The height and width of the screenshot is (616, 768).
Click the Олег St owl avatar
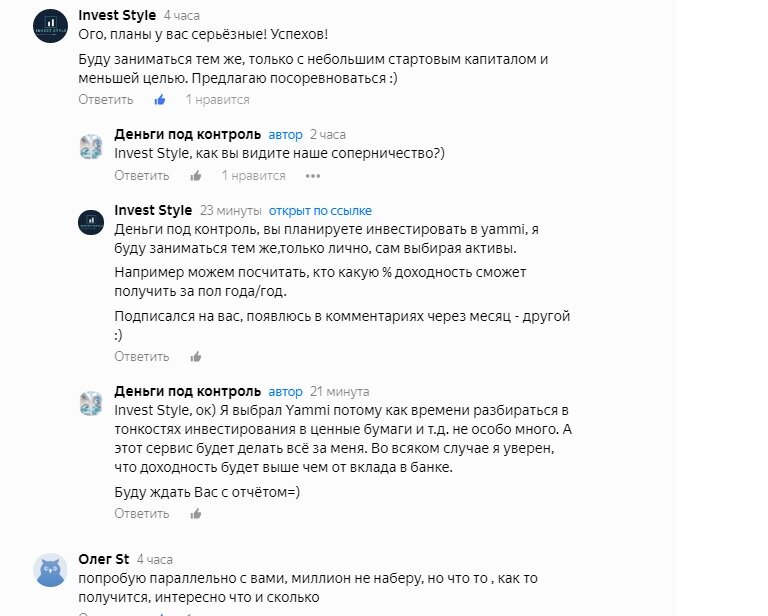(50, 570)
